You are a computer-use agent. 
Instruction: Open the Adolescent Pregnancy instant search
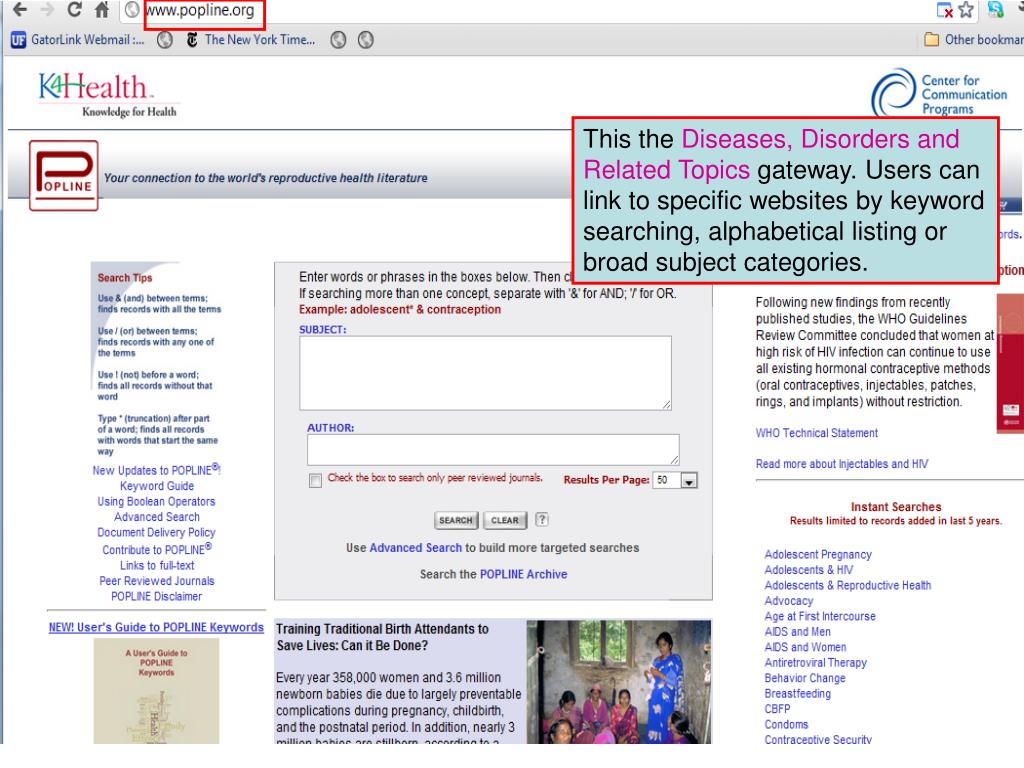818,554
